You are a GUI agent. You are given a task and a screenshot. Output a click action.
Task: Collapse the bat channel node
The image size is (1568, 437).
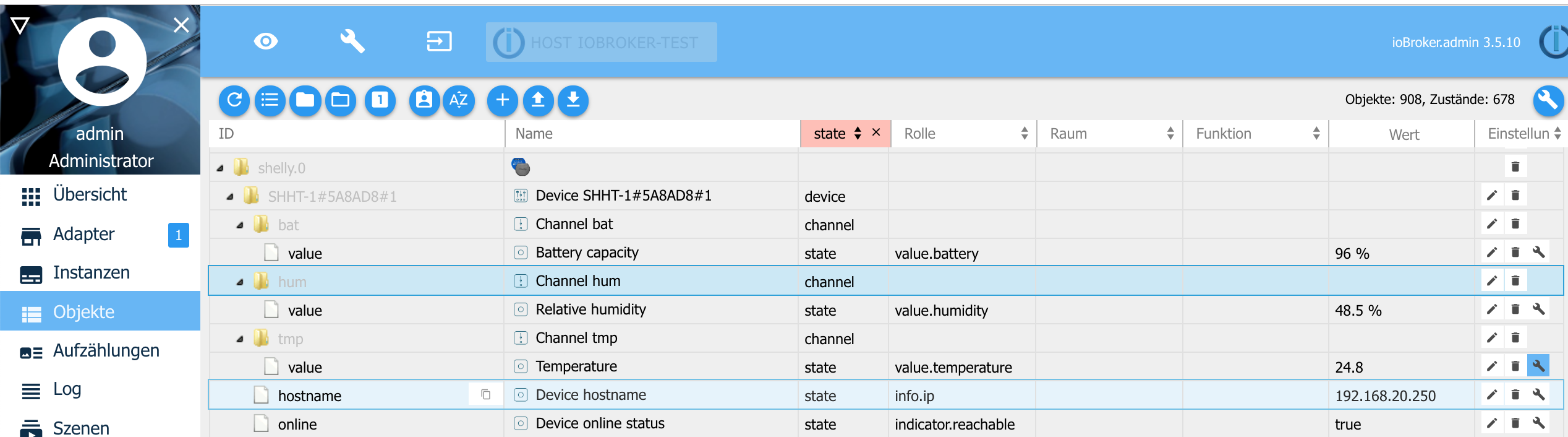pyautogui.click(x=240, y=225)
